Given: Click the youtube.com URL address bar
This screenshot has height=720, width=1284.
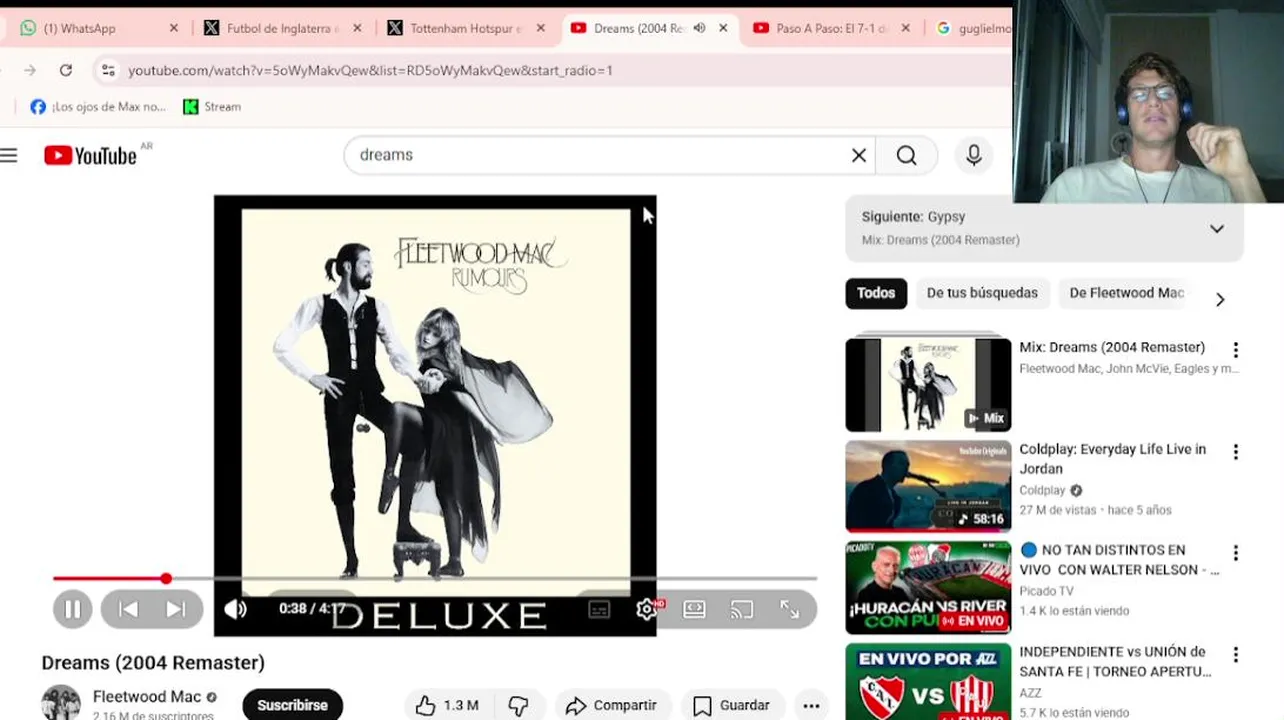Looking at the screenshot, I should (370, 70).
